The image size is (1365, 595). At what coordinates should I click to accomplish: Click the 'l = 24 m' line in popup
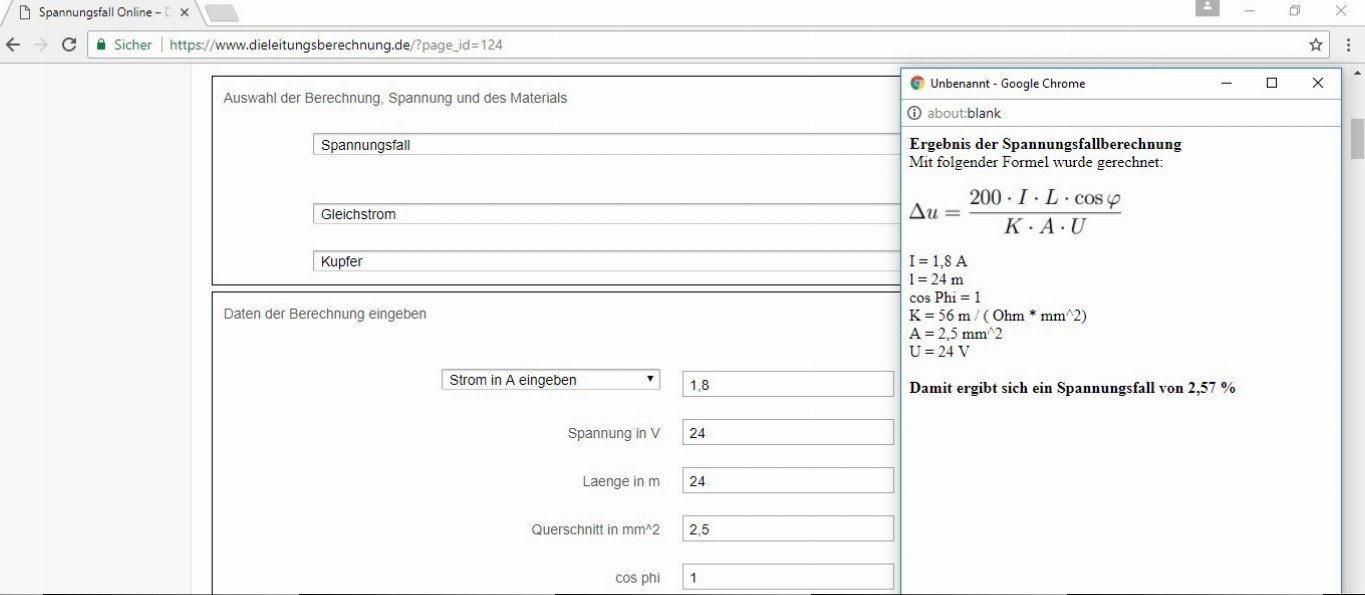coord(936,280)
